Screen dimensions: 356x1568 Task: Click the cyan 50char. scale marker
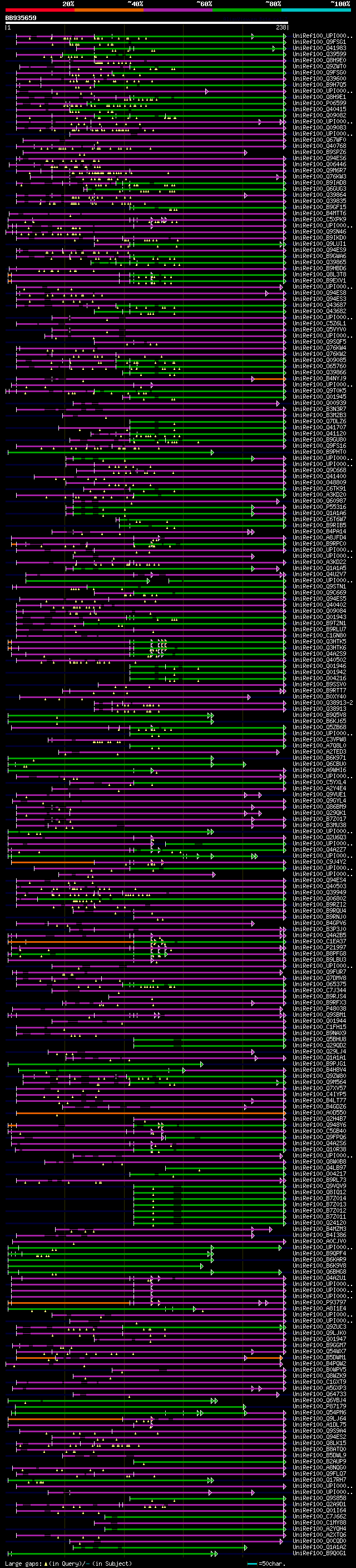(x=252, y=1563)
